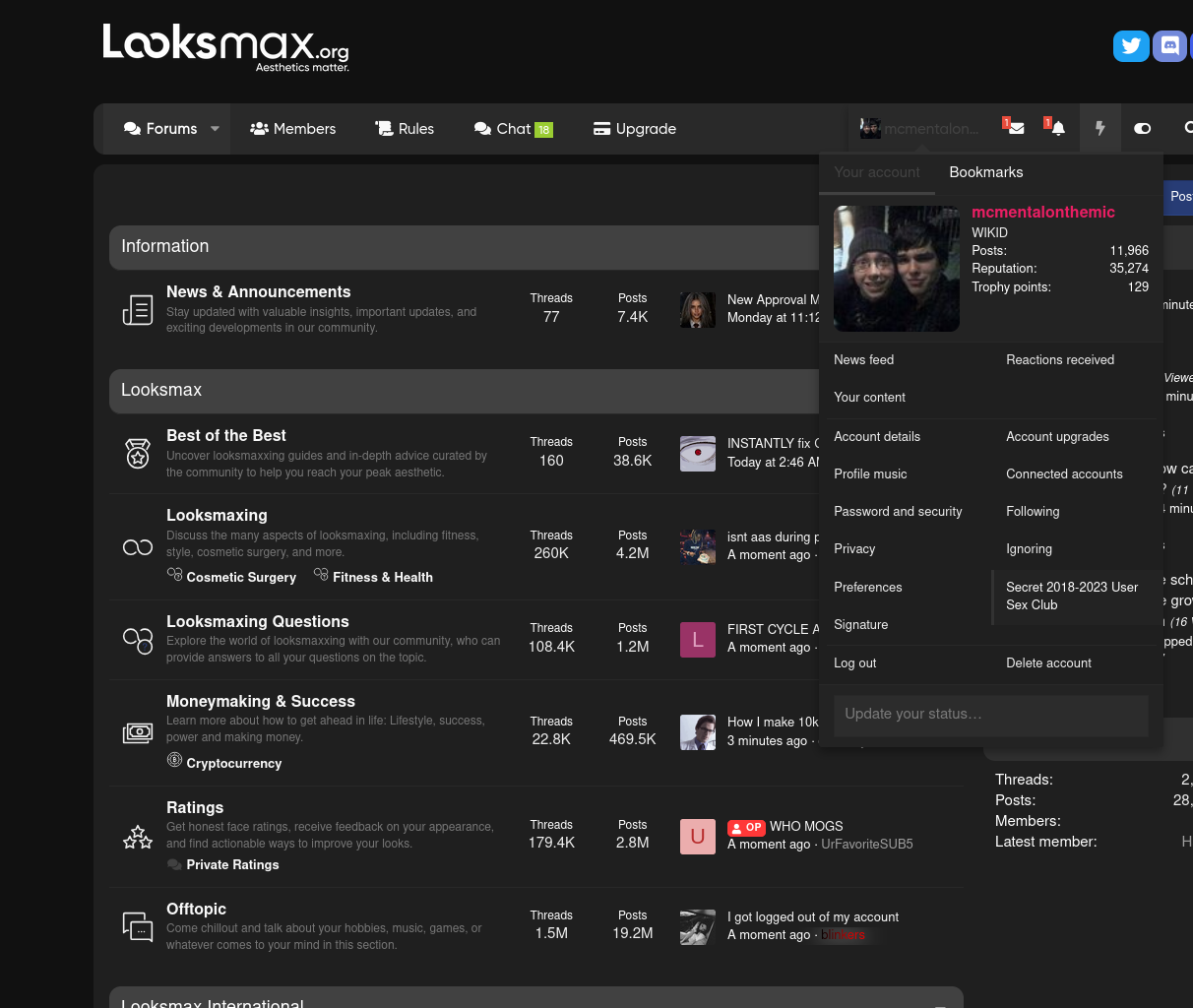The width and height of the screenshot is (1193, 1008).
Task: Open the Looksmaxing forum title
Action: tap(217, 516)
